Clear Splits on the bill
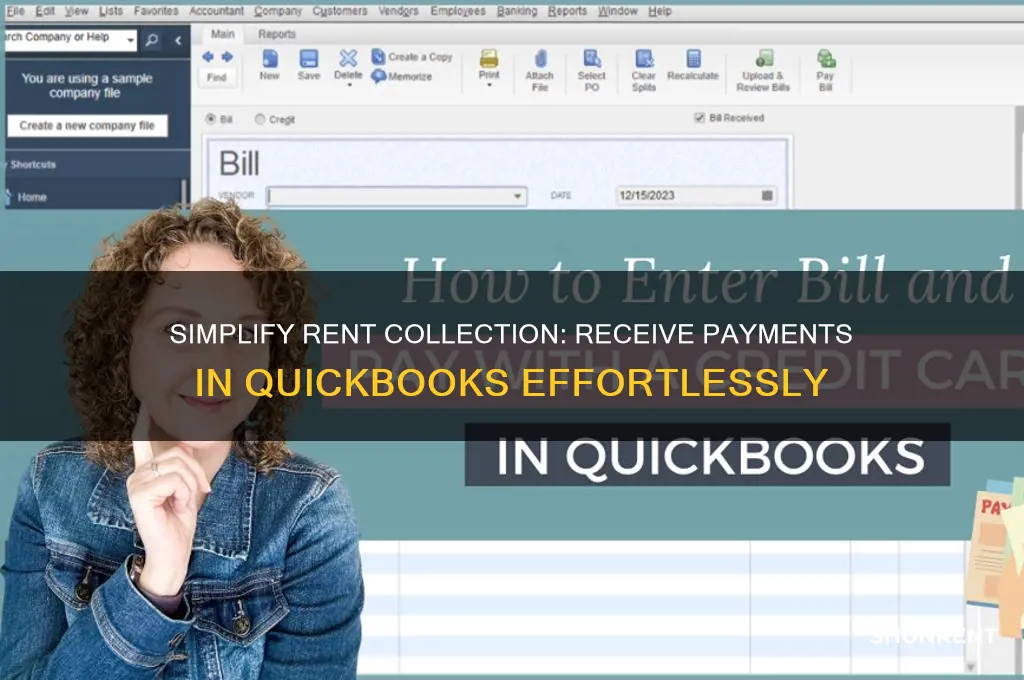Image resolution: width=1024 pixels, height=680 pixels. 643,70
